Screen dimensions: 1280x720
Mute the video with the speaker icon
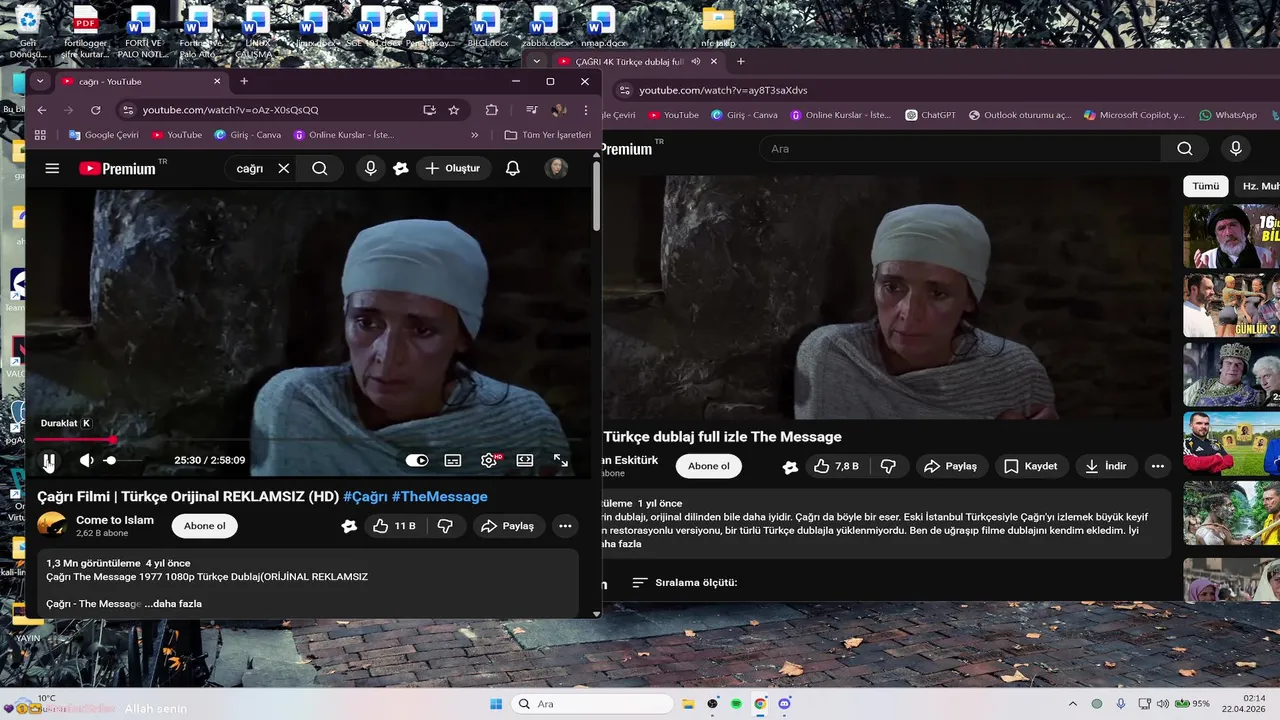coord(87,460)
